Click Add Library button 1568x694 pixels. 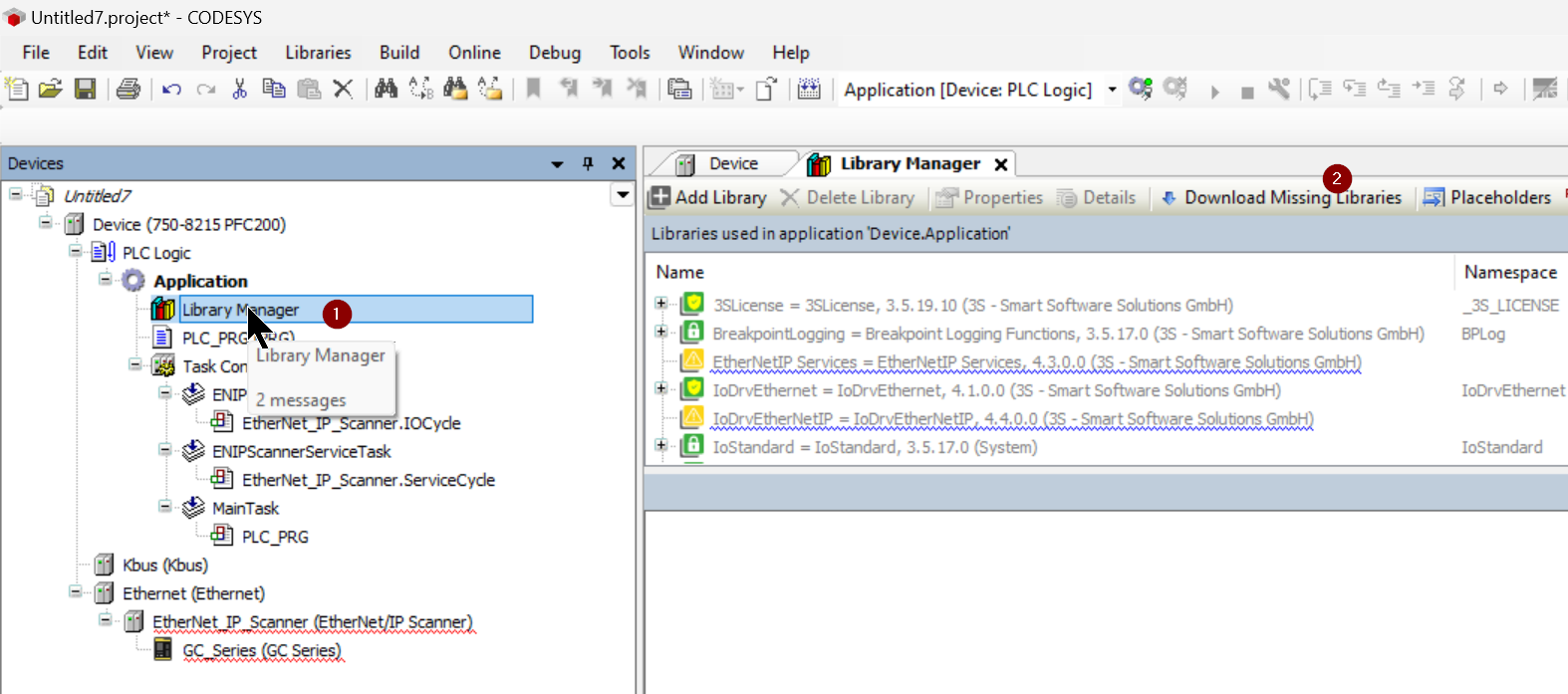coord(708,197)
